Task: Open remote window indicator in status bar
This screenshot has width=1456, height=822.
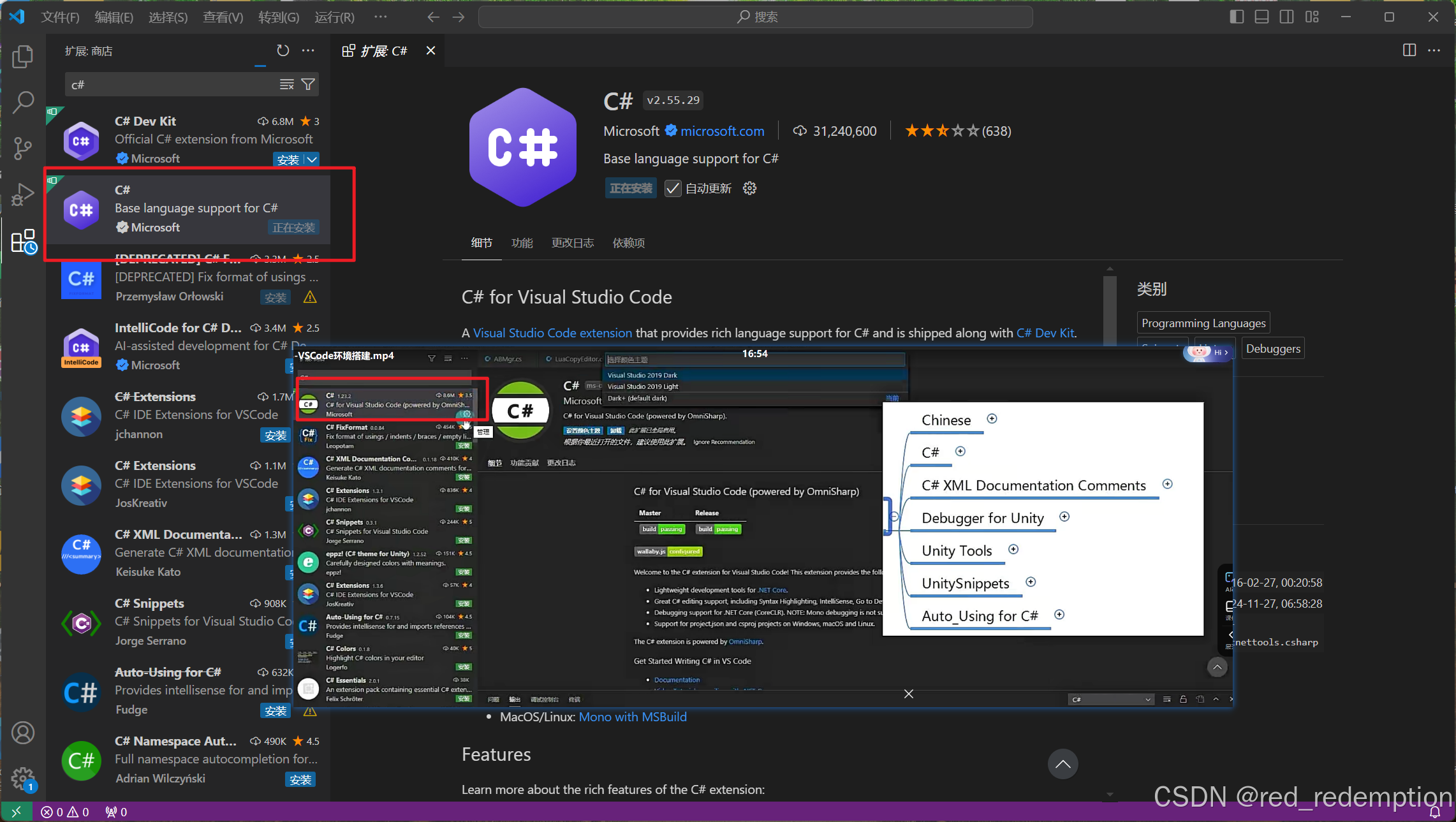Action: click(x=16, y=812)
